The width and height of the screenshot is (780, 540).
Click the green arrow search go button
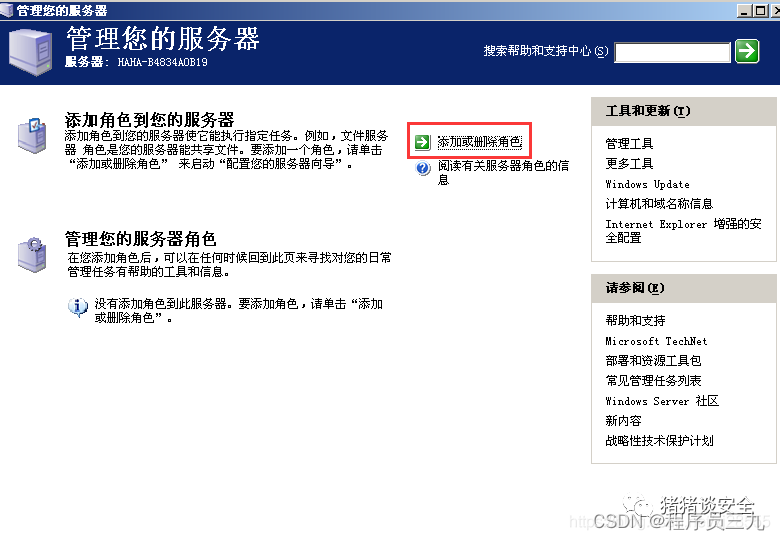[x=747, y=51]
